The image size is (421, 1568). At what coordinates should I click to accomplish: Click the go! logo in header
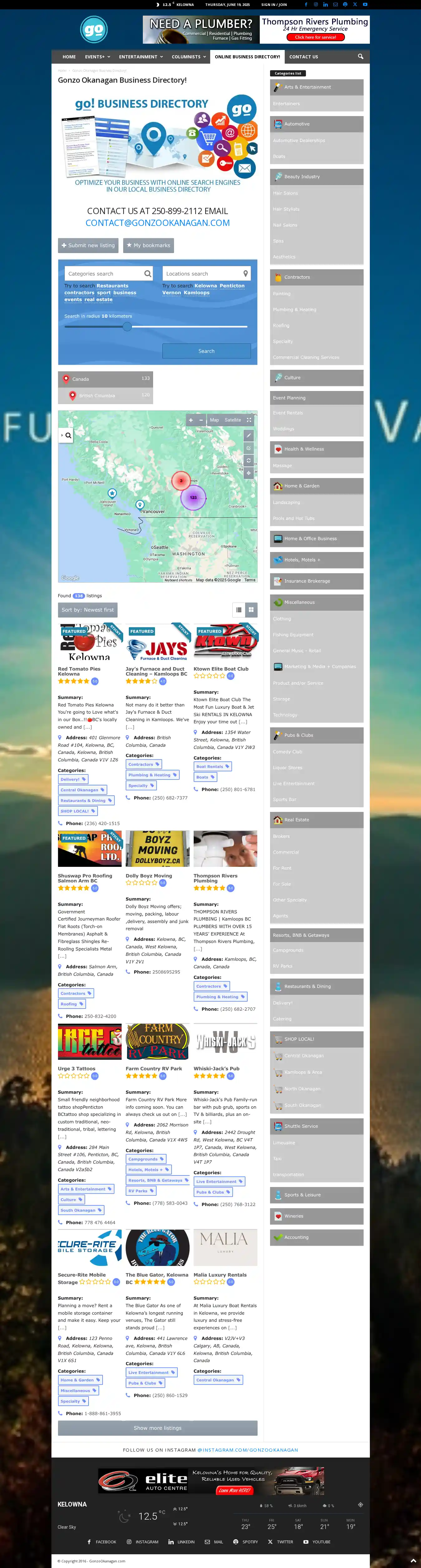94,30
